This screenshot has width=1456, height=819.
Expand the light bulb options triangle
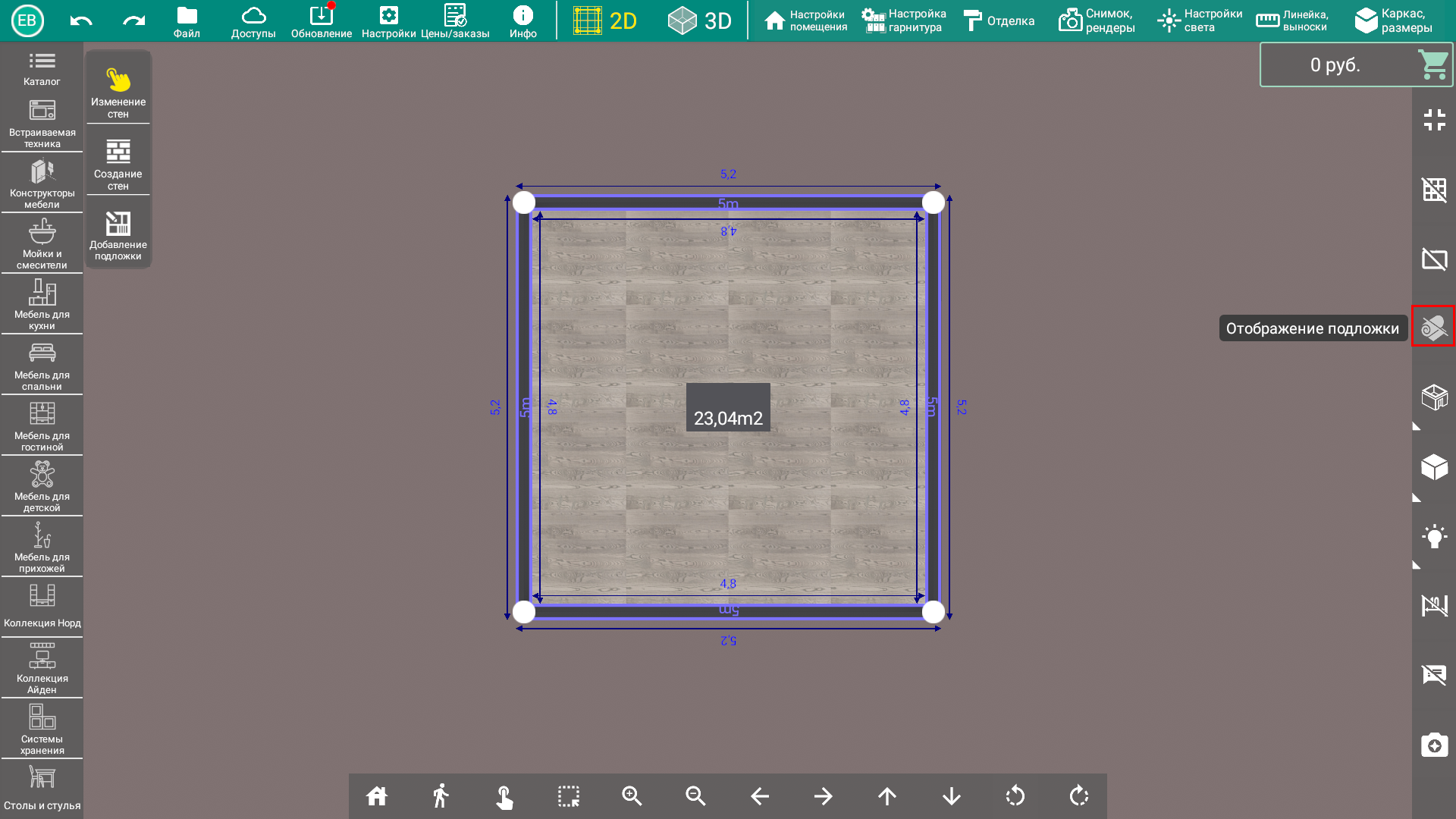tap(1416, 566)
